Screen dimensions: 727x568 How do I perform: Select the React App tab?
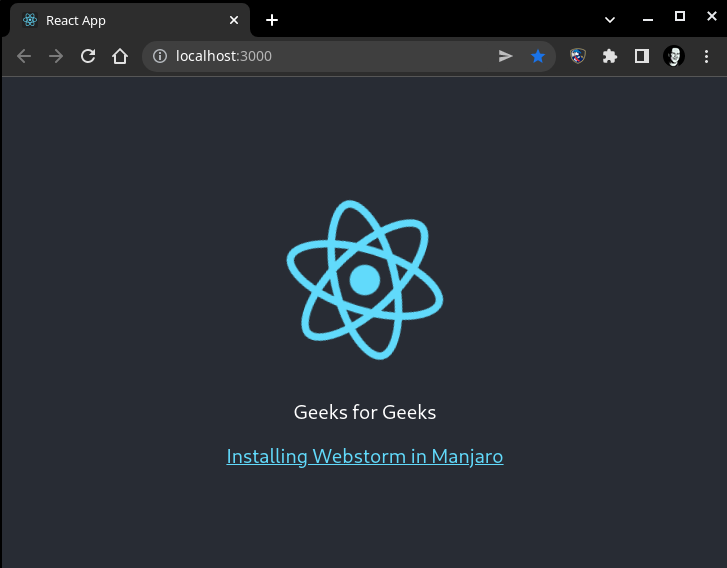pyautogui.click(x=130, y=20)
